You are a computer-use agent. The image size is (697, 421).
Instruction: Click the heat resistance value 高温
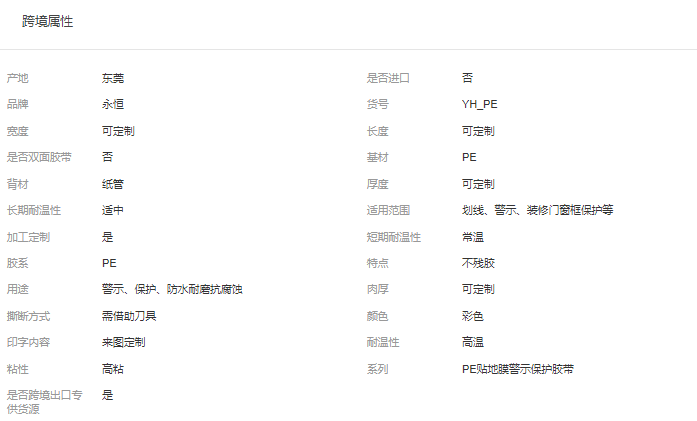point(473,342)
